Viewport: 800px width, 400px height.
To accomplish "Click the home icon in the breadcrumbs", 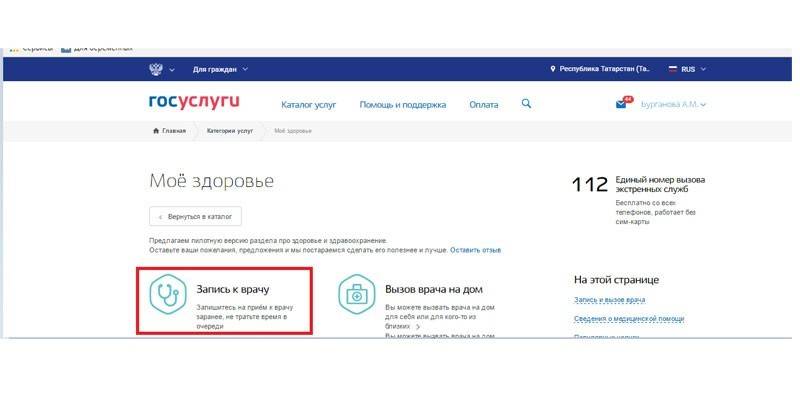I will click(x=156, y=131).
